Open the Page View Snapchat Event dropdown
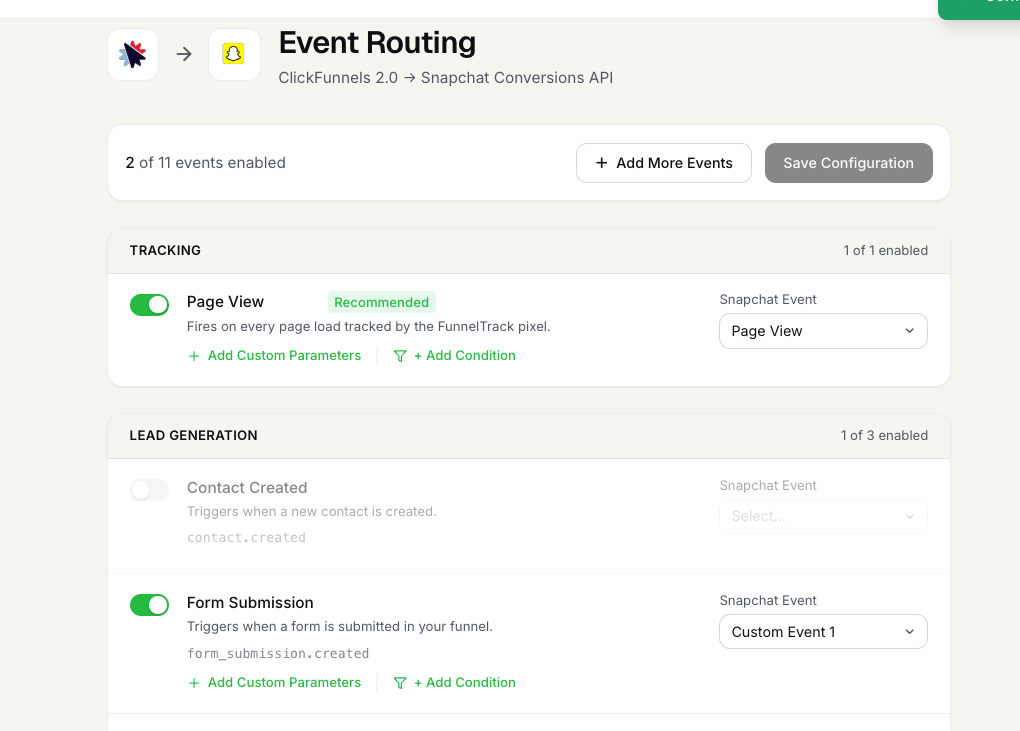The height and width of the screenshot is (731, 1020). [x=823, y=331]
